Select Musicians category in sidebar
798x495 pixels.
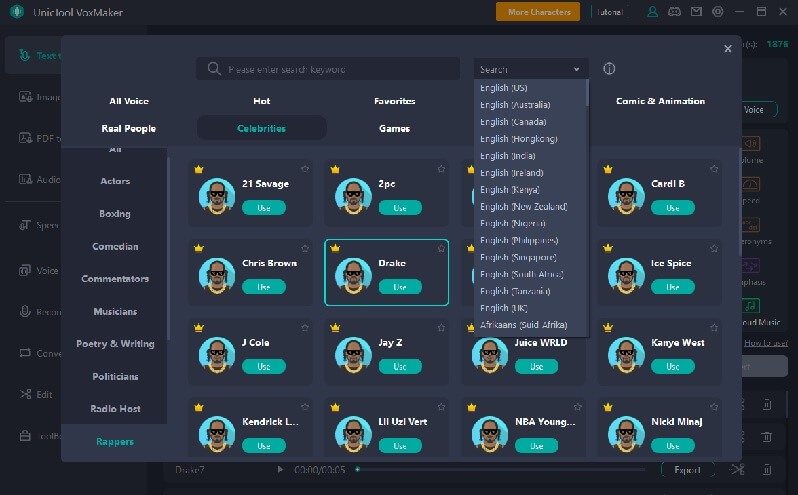pos(115,311)
